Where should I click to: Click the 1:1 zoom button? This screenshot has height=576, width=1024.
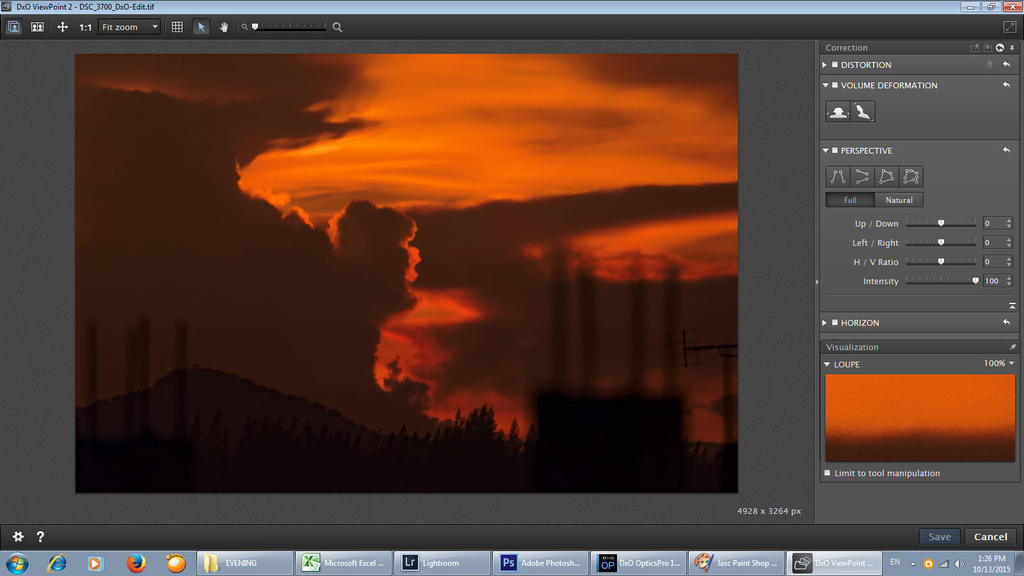click(85, 27)
